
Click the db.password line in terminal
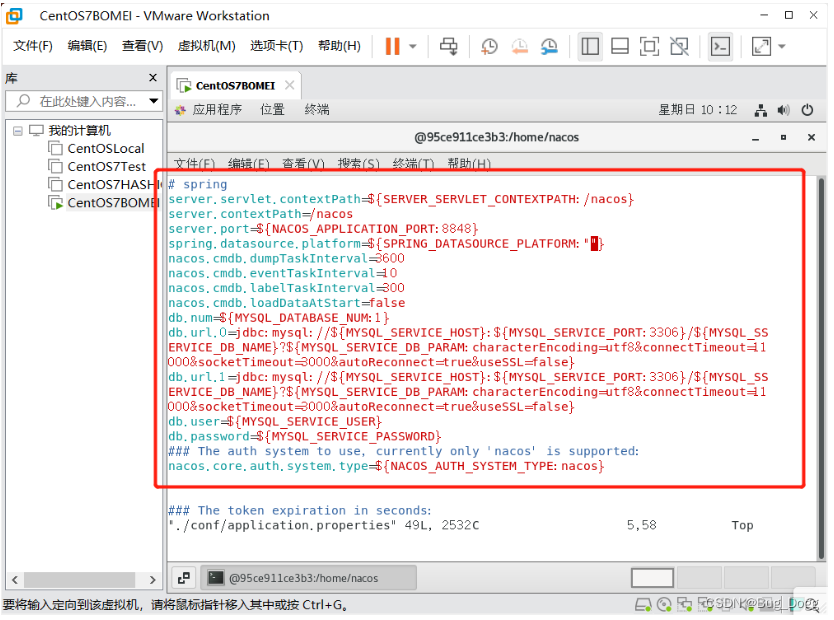coord(305,437)
